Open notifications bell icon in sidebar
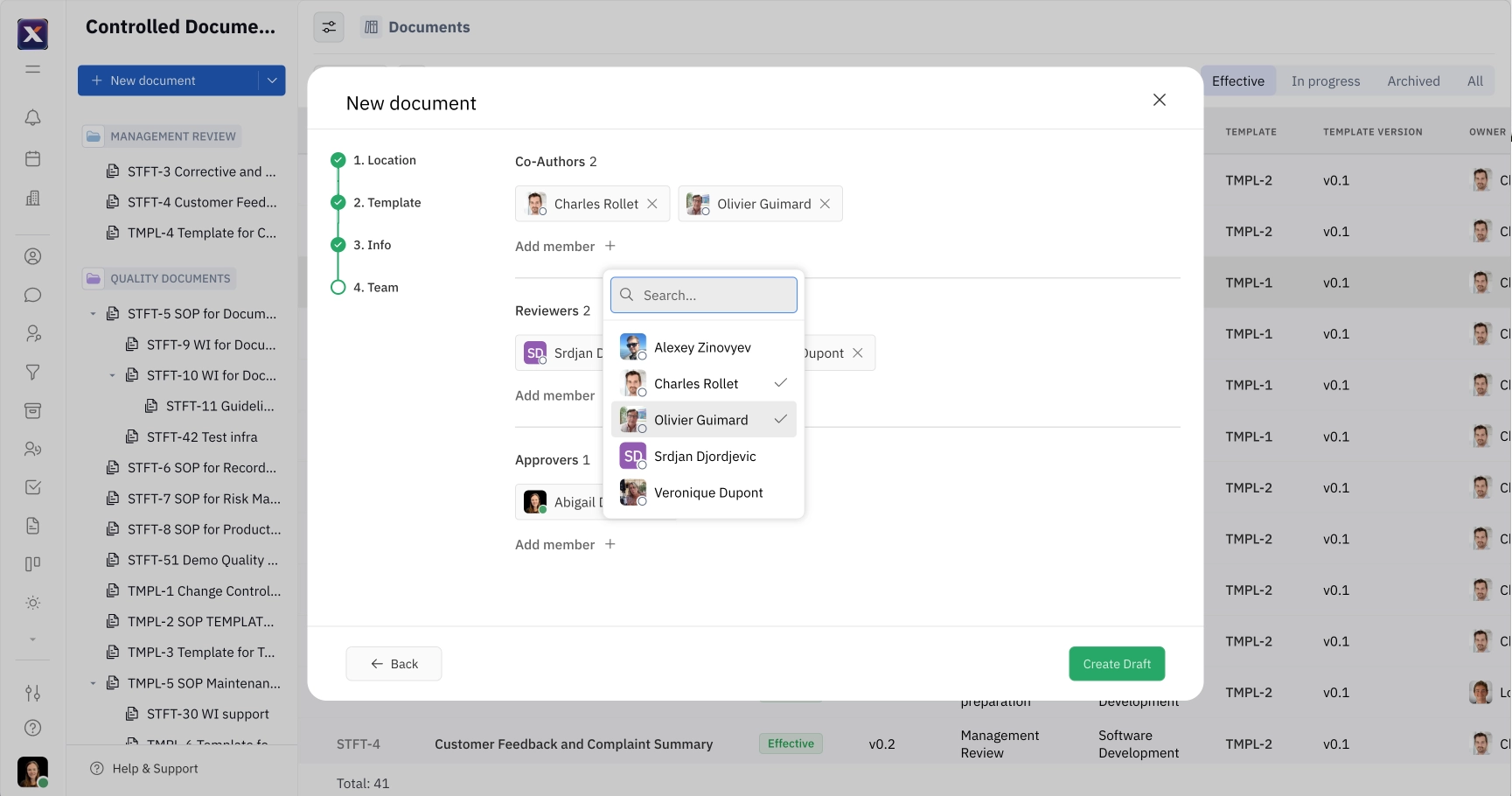Viewport: 1512px width, 796px height. [32, 117]
